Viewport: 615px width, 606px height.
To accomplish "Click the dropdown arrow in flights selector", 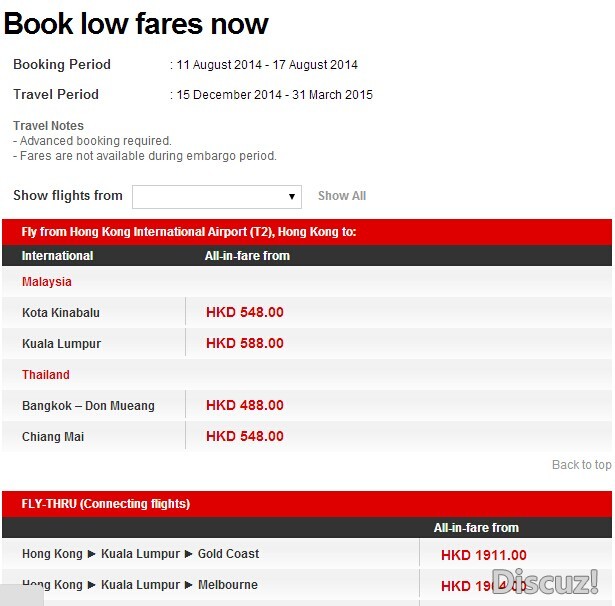I will pos(291,197).
